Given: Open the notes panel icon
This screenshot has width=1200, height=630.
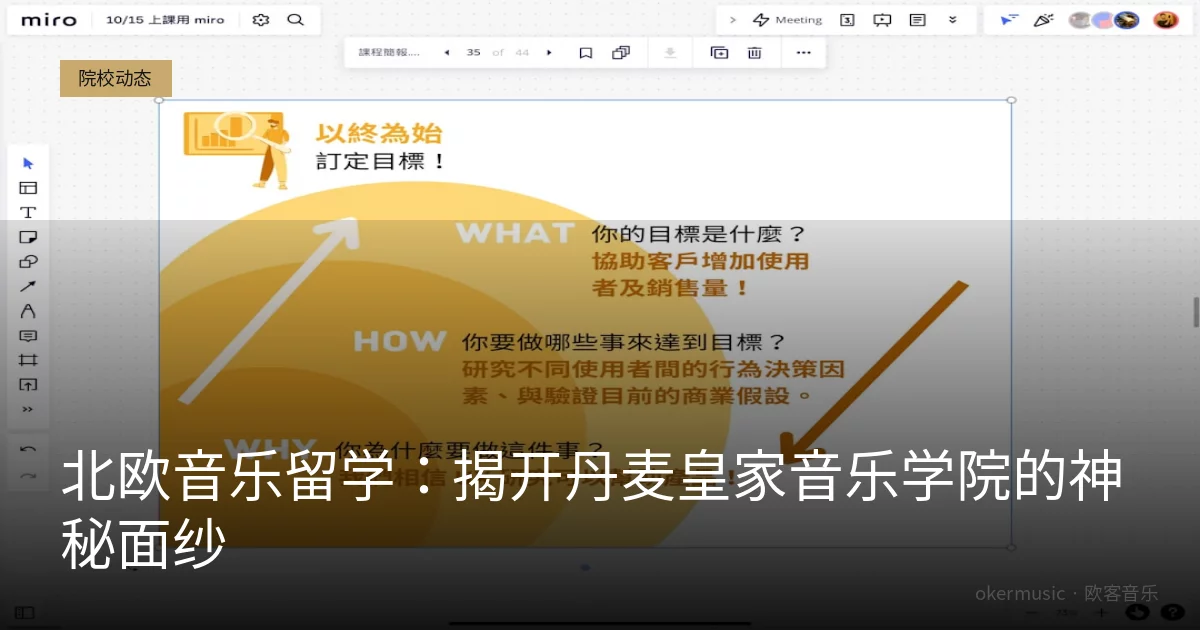Looking at the screenshot, I should 917,20.
